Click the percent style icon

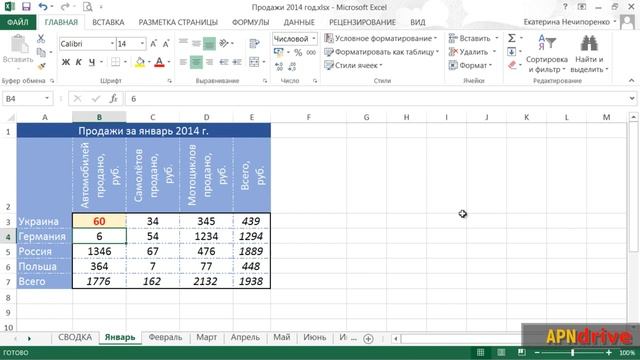pyautogui.click(x=298, y=52)
